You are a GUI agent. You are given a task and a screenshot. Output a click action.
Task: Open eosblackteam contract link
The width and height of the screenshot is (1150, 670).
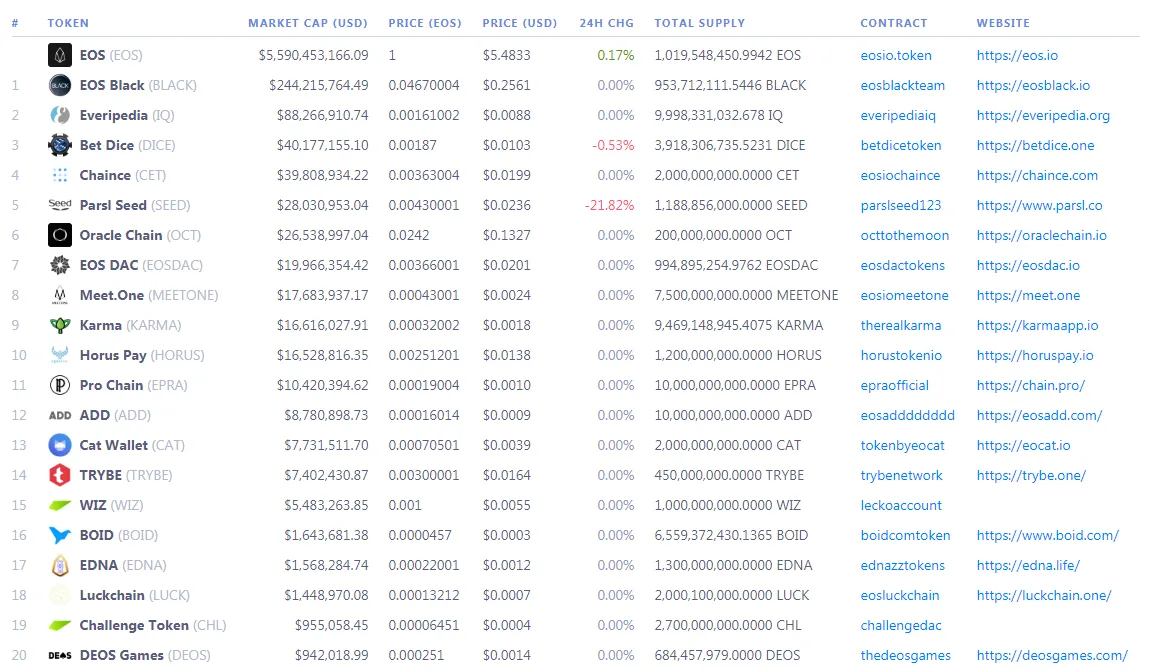click(902, 85)
